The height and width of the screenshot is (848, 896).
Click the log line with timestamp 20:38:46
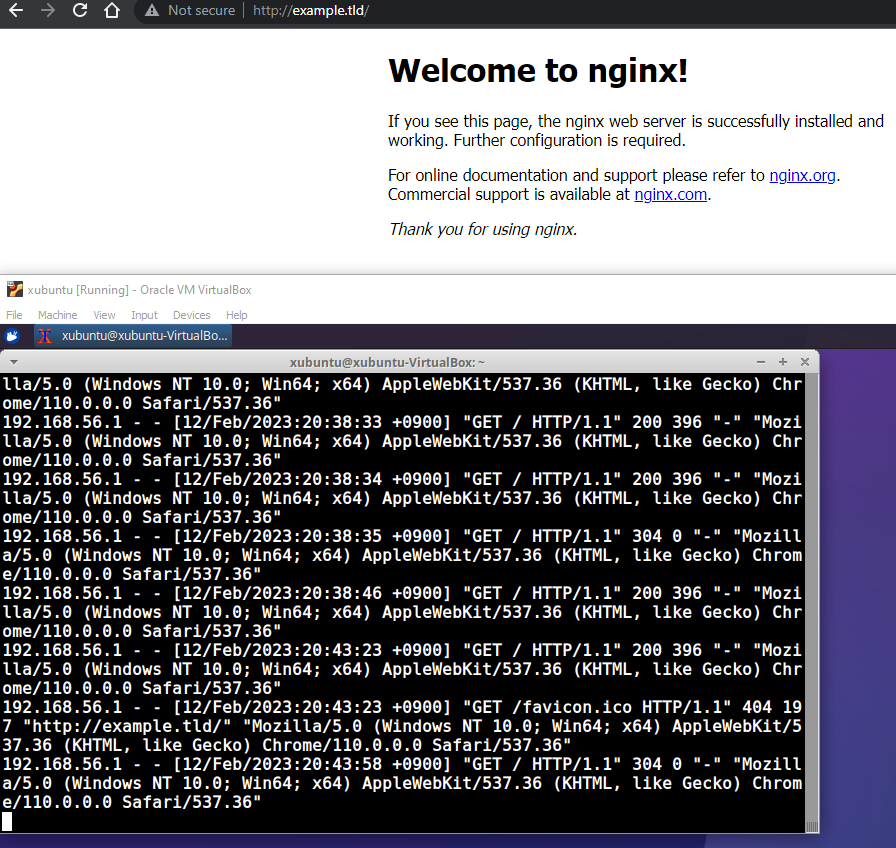(x=402, y=613)
